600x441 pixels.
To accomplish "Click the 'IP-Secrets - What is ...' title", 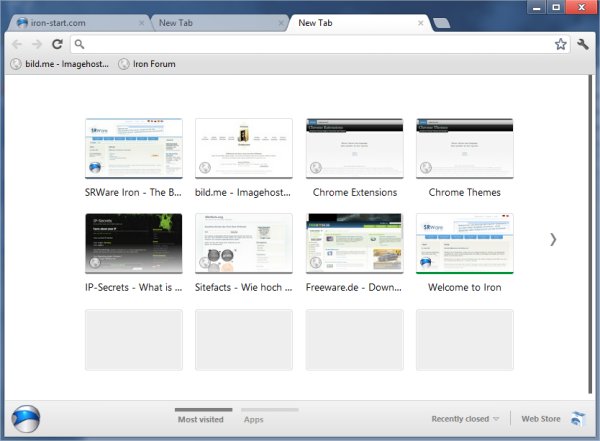I will pyautogui.click(x=134, y=287).
